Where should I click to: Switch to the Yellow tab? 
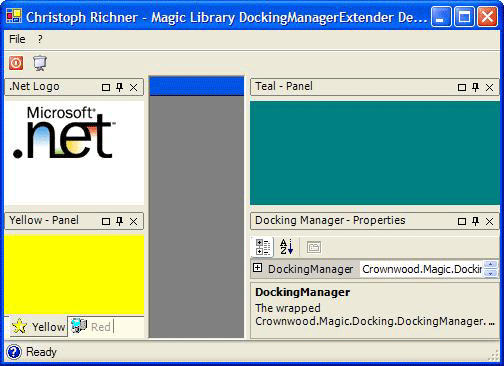(38, 327)
